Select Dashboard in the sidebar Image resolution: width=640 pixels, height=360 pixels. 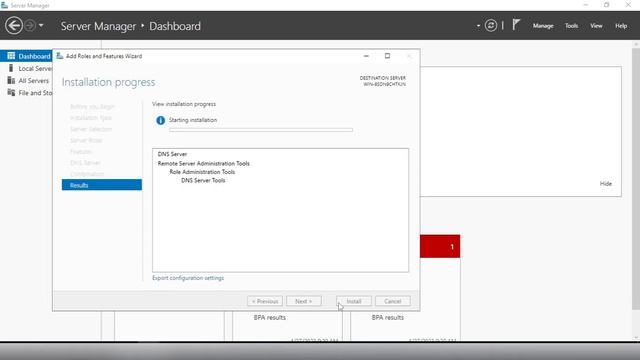pos(26,56)
